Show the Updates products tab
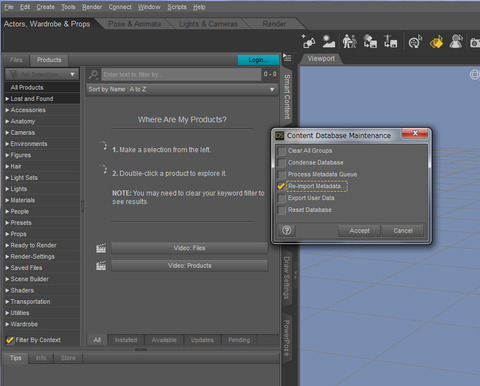The height and width of the screenshot is (386, 480). (x=202, y=340)
